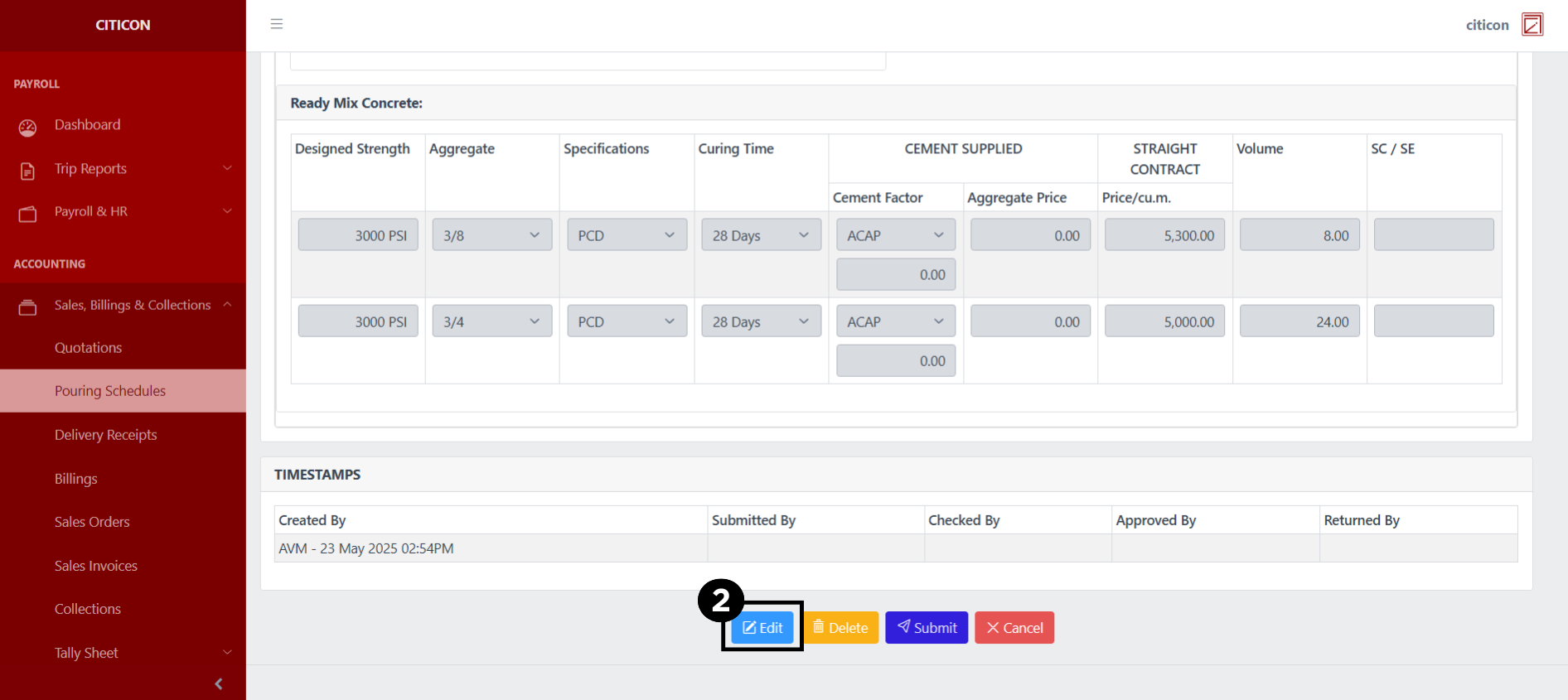Open Delivery Receipts in sidebar
Image resolution: width=1568 pixels, height=700 pixels.
(x=105, y=435)
